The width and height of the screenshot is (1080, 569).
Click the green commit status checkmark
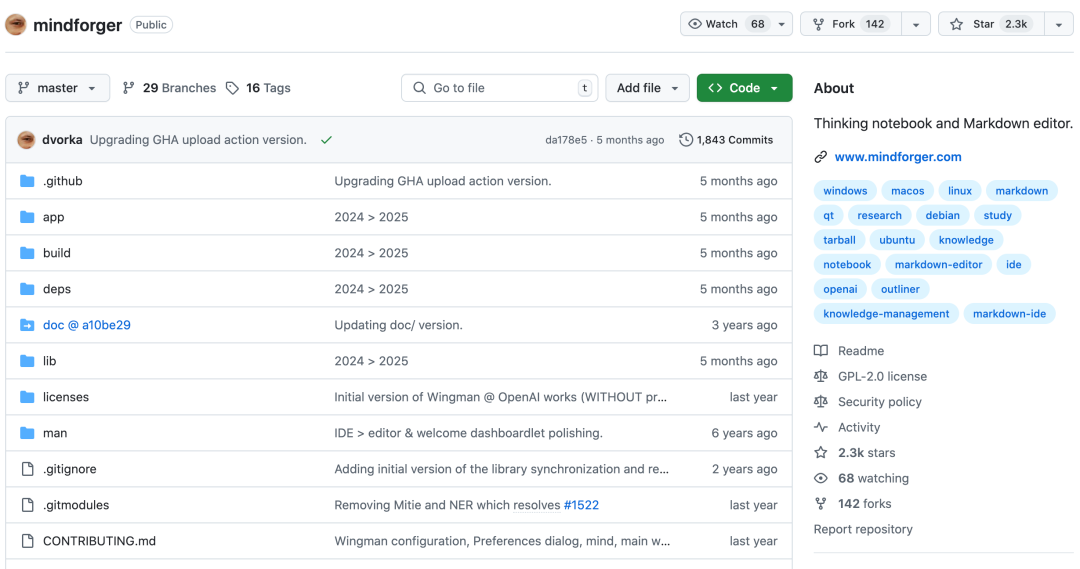click(326, 140)
